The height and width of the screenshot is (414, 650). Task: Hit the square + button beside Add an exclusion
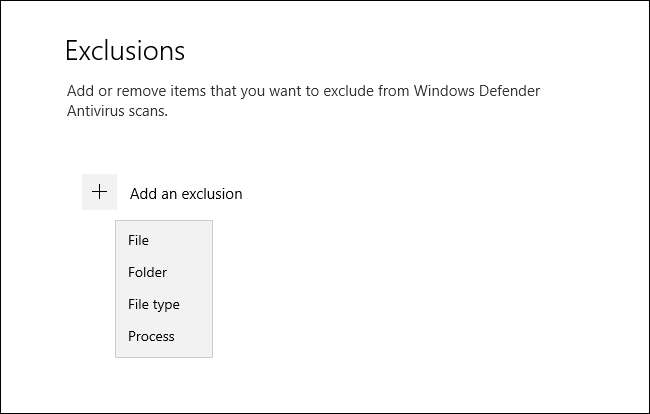click(99, 192)
